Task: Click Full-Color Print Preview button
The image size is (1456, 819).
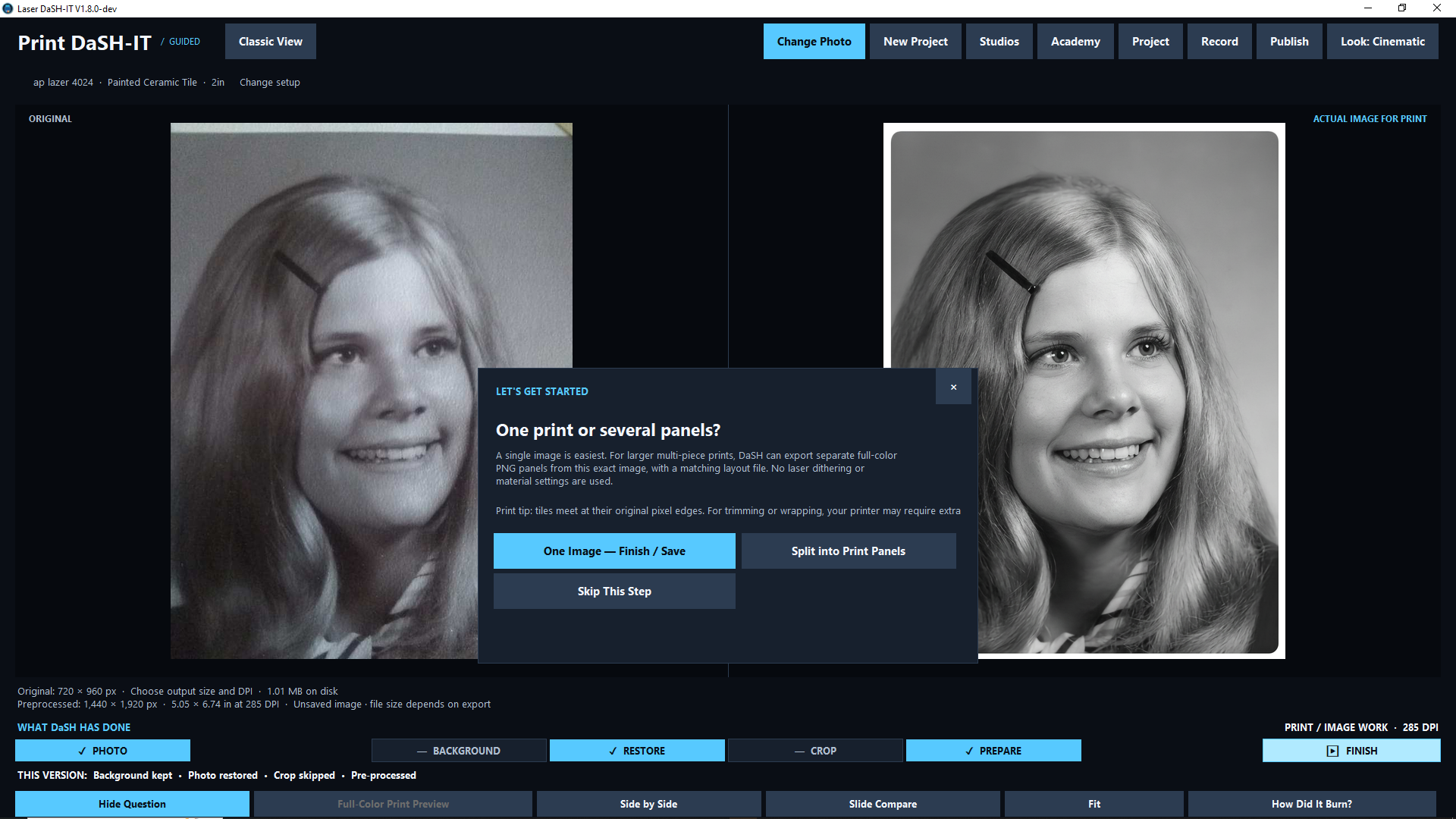Action: pos(393,804)
